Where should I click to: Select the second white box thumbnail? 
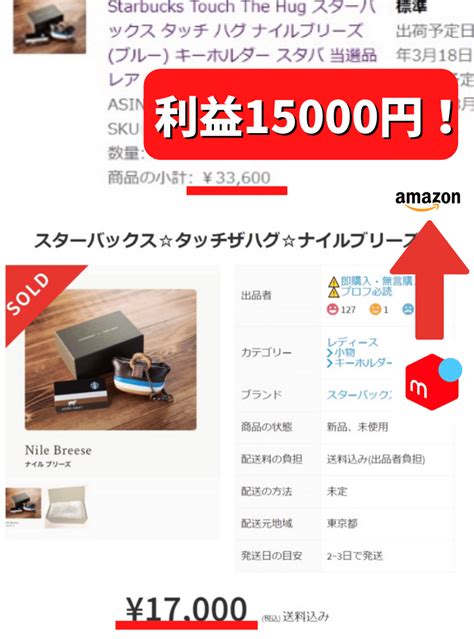pyautogui.click(x=66, y=507)
